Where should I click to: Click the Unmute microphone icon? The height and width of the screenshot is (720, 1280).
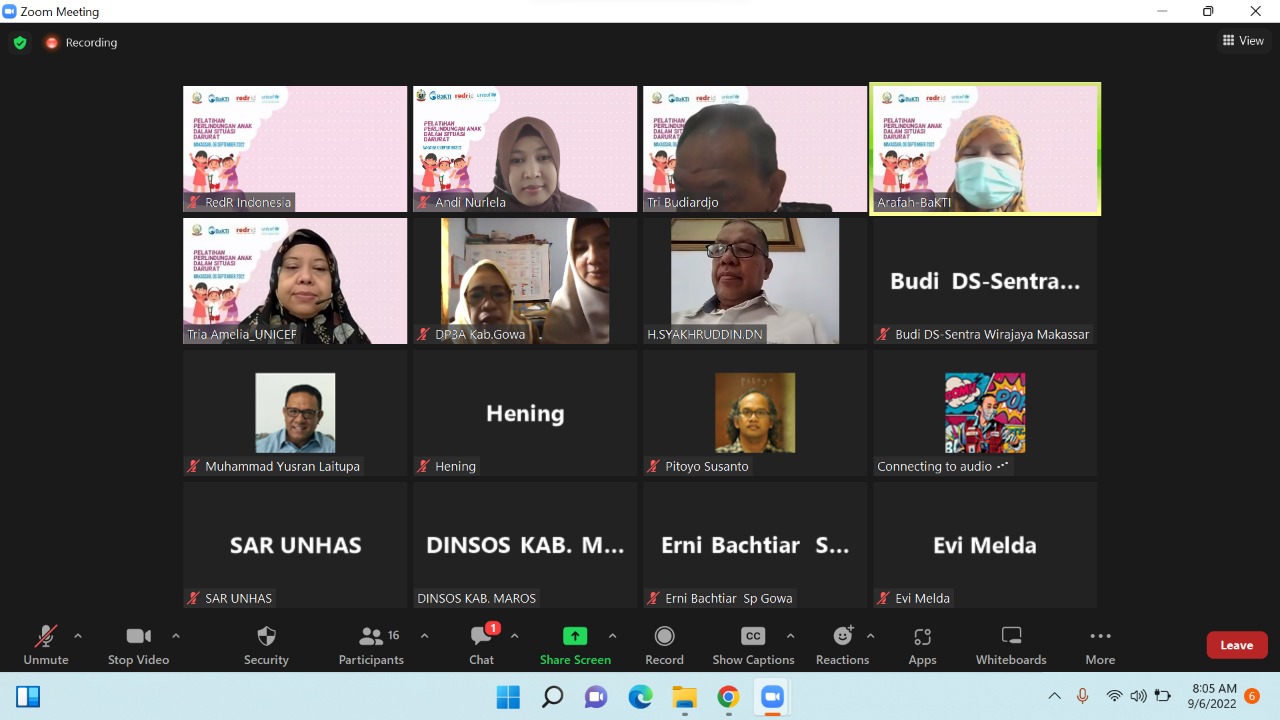46,636
